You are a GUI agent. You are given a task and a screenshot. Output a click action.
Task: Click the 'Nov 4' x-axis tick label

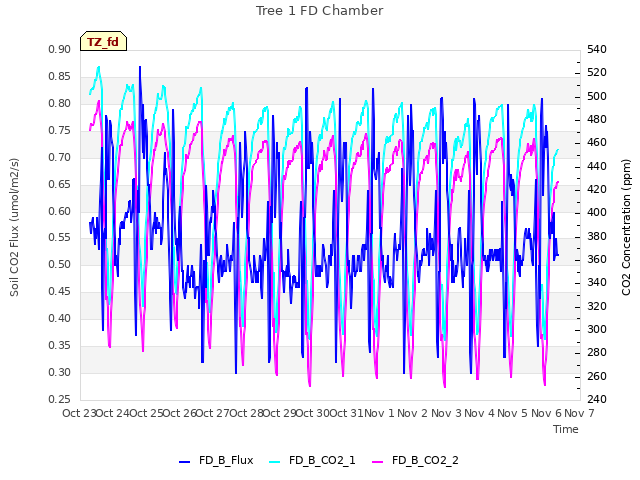(x=479, y=413)
